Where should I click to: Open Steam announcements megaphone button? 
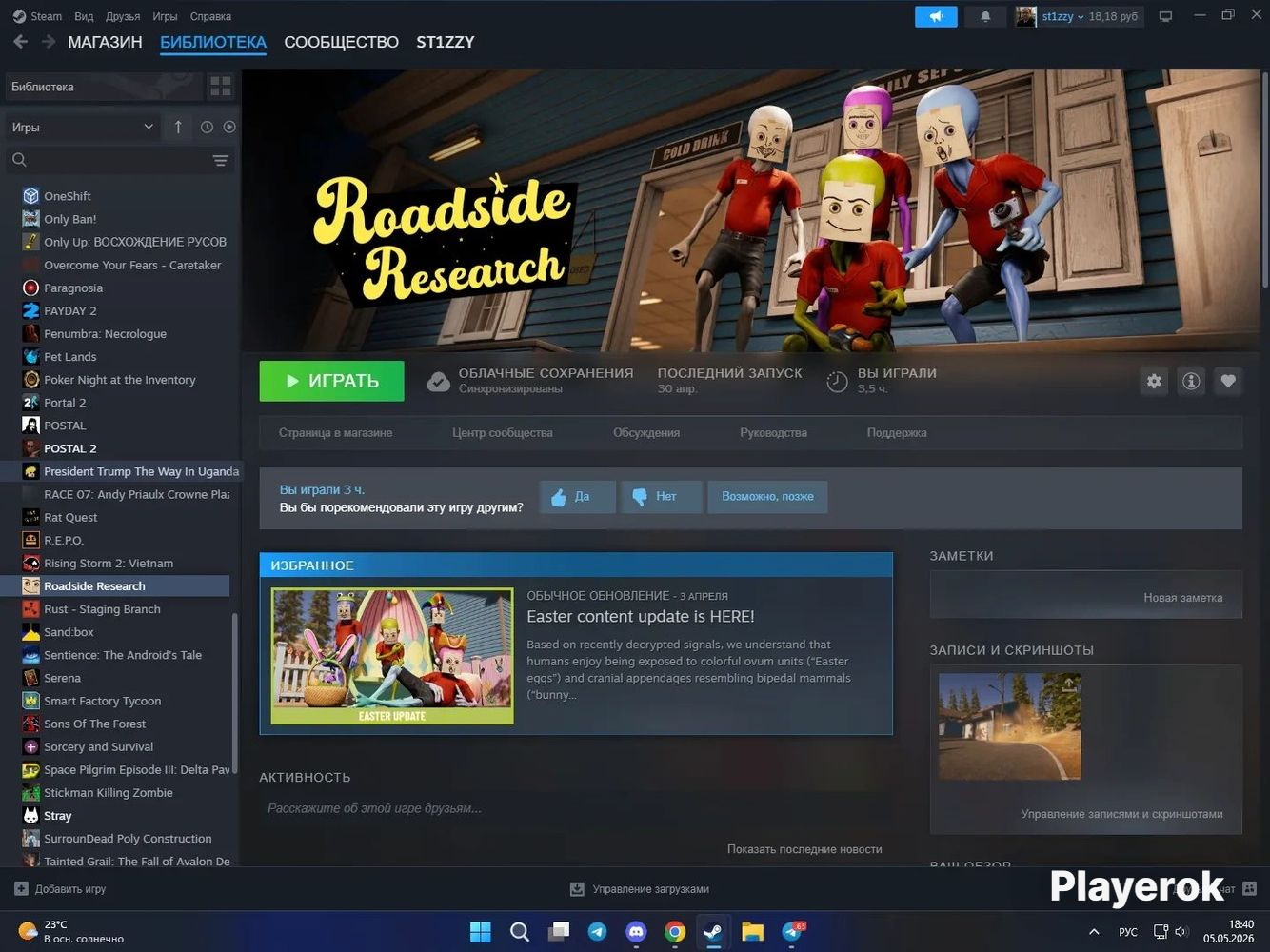[x=936, y=16]
